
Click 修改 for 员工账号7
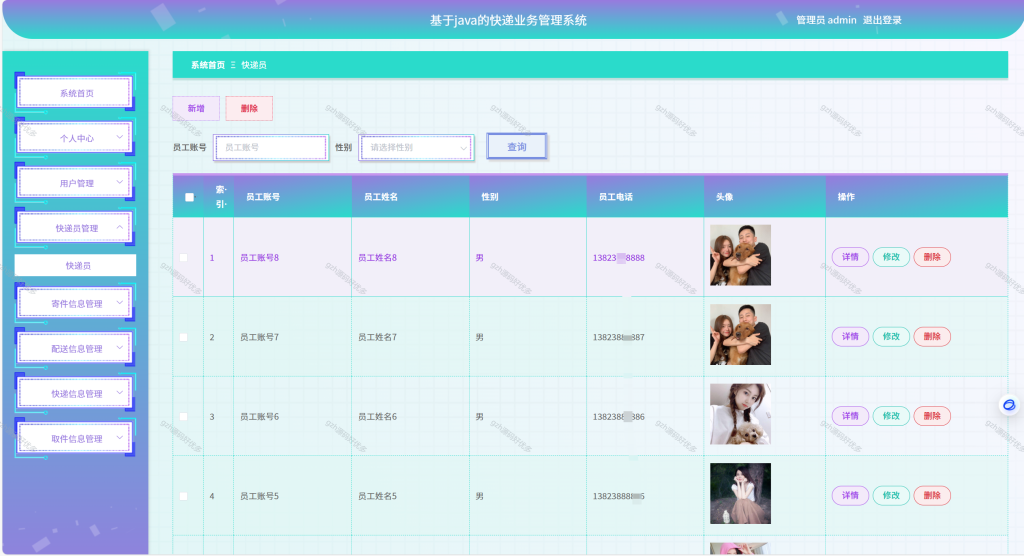point(891,336)
